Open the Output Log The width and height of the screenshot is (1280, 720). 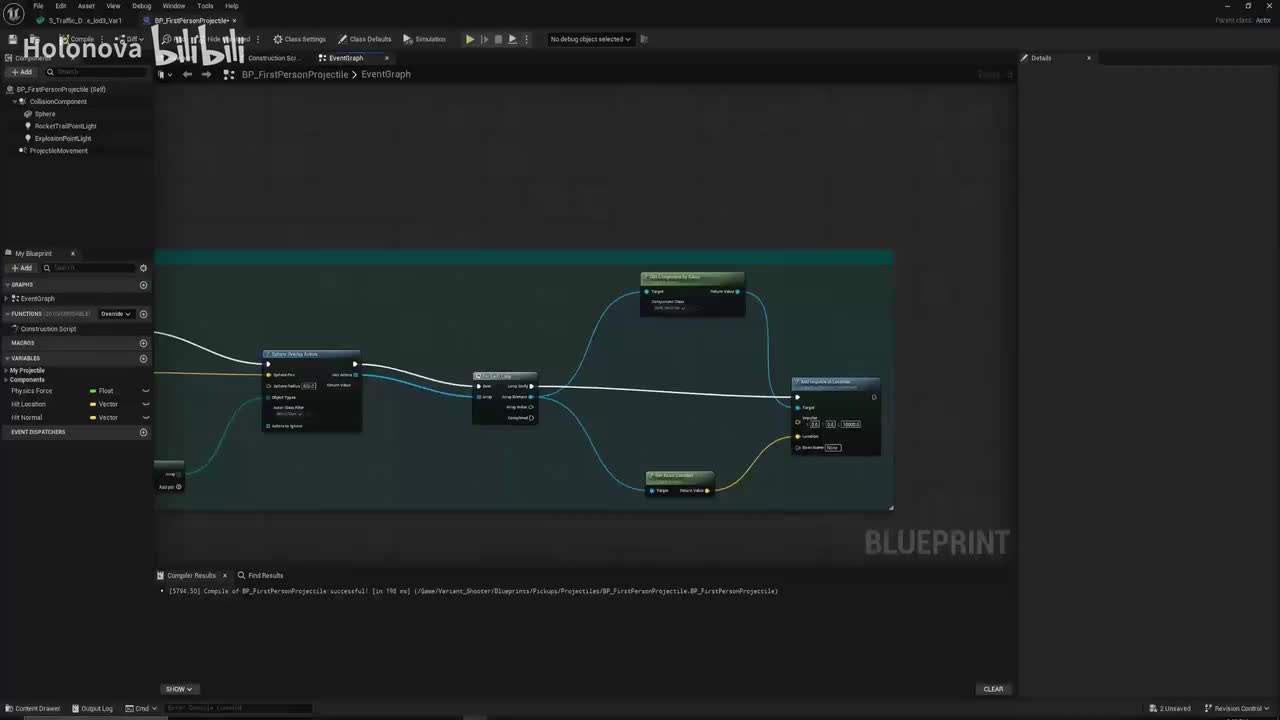pos(91,708)
